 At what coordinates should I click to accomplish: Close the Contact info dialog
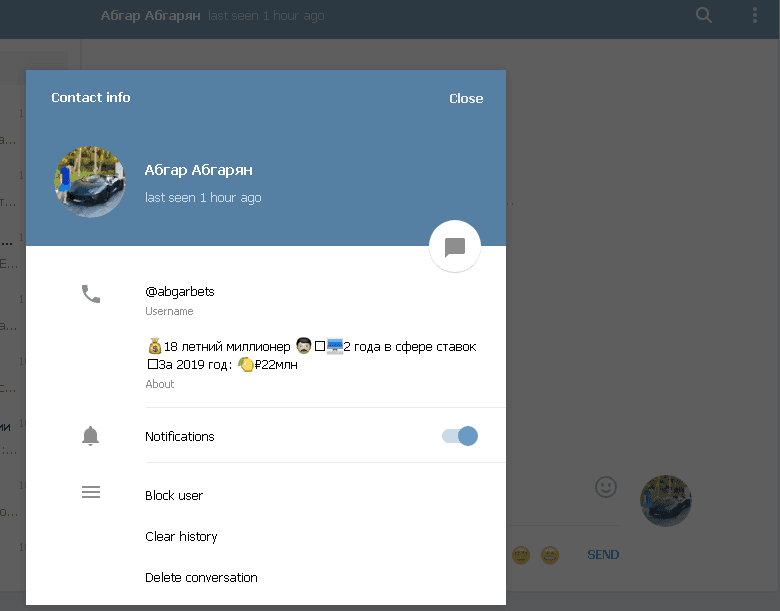point(466,99)
